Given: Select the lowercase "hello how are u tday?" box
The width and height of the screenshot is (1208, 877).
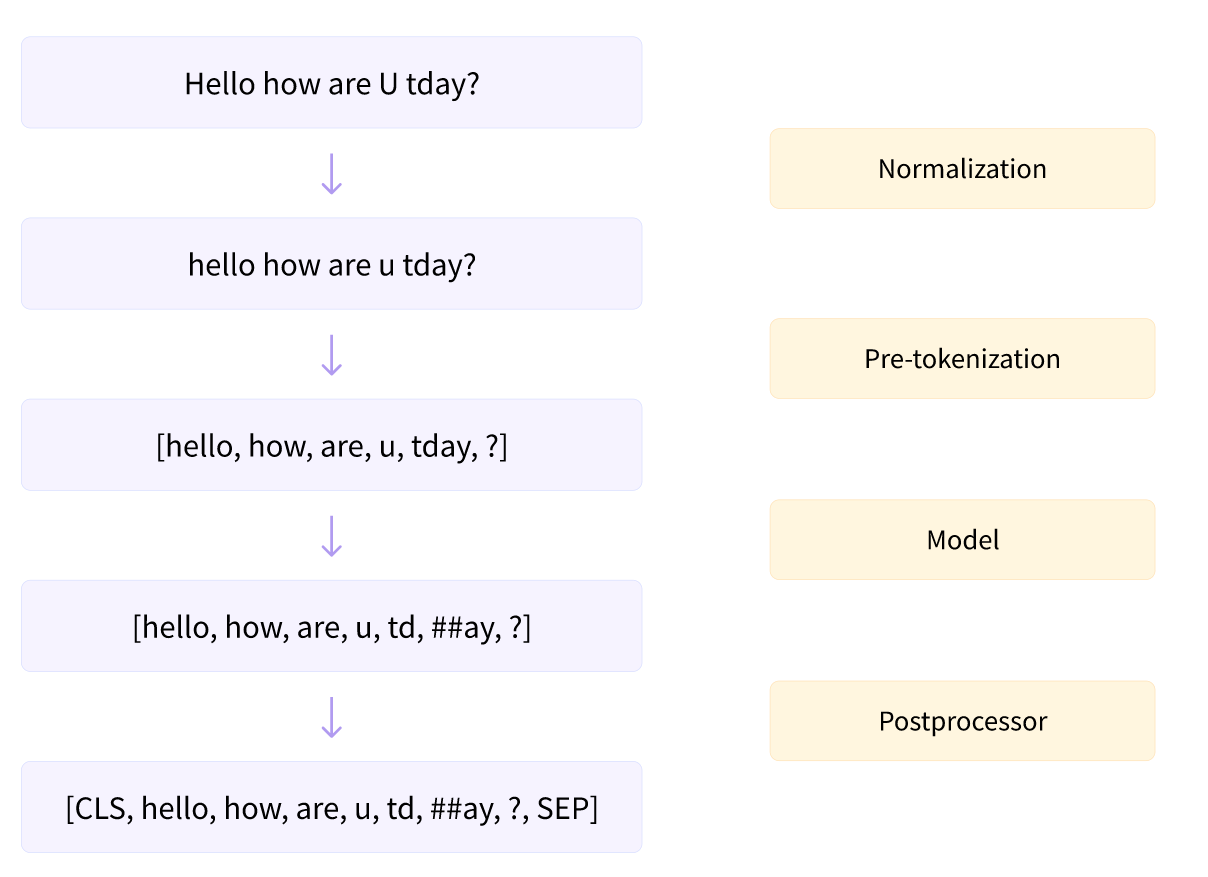Looking at the screenshot, I should click(x=331, y=264).
